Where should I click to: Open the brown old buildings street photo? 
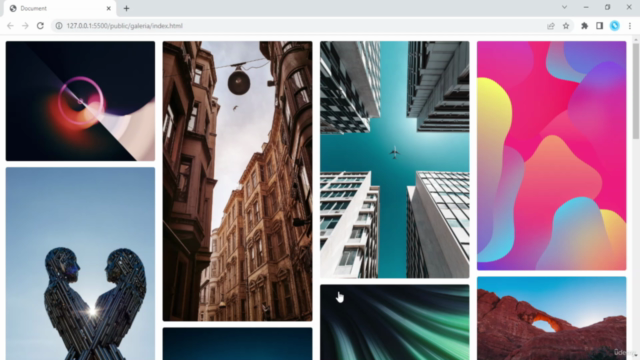pos(238,181)
